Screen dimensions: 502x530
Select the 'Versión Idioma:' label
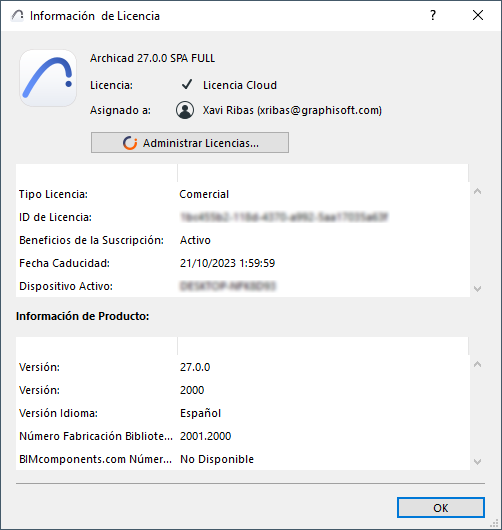[x=58, y=413]
